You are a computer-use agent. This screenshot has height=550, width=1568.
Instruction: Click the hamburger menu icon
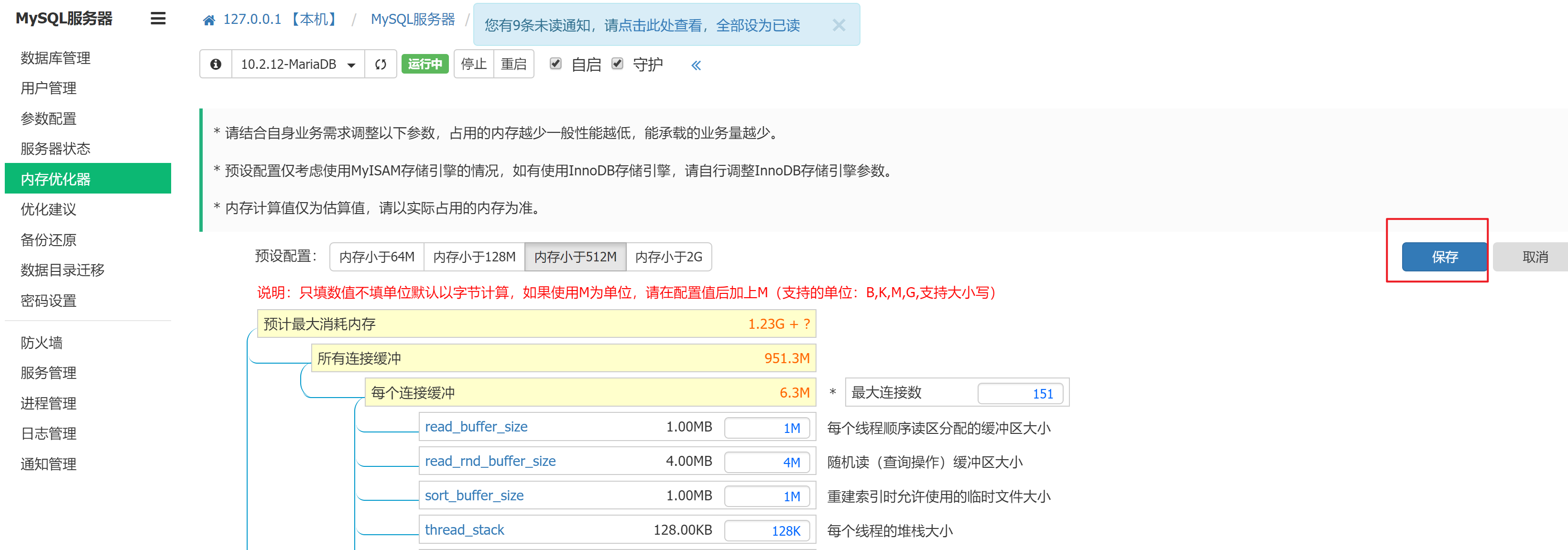click(x=158, y=18)
